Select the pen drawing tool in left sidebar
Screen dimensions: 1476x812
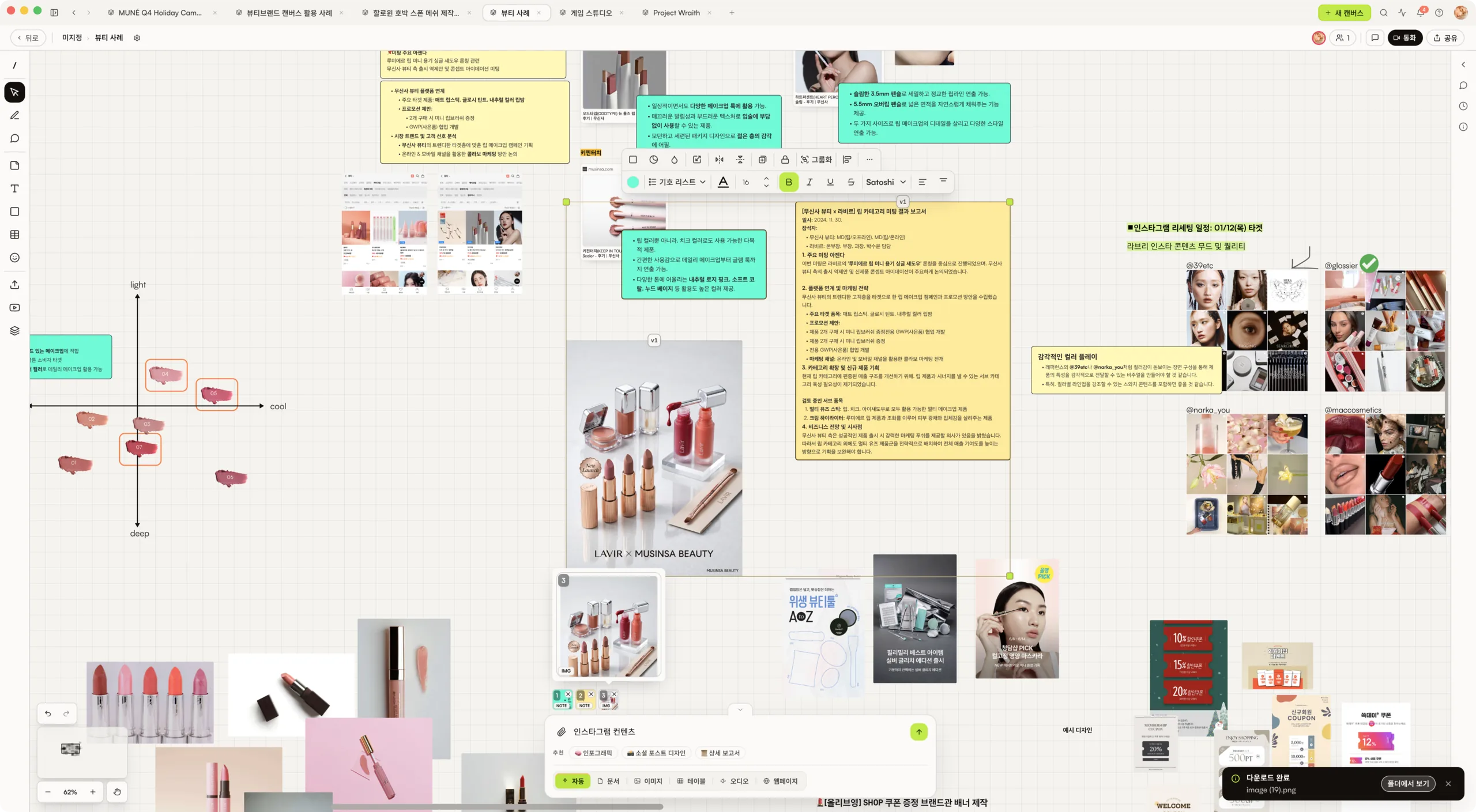click(x=15, y=115)
